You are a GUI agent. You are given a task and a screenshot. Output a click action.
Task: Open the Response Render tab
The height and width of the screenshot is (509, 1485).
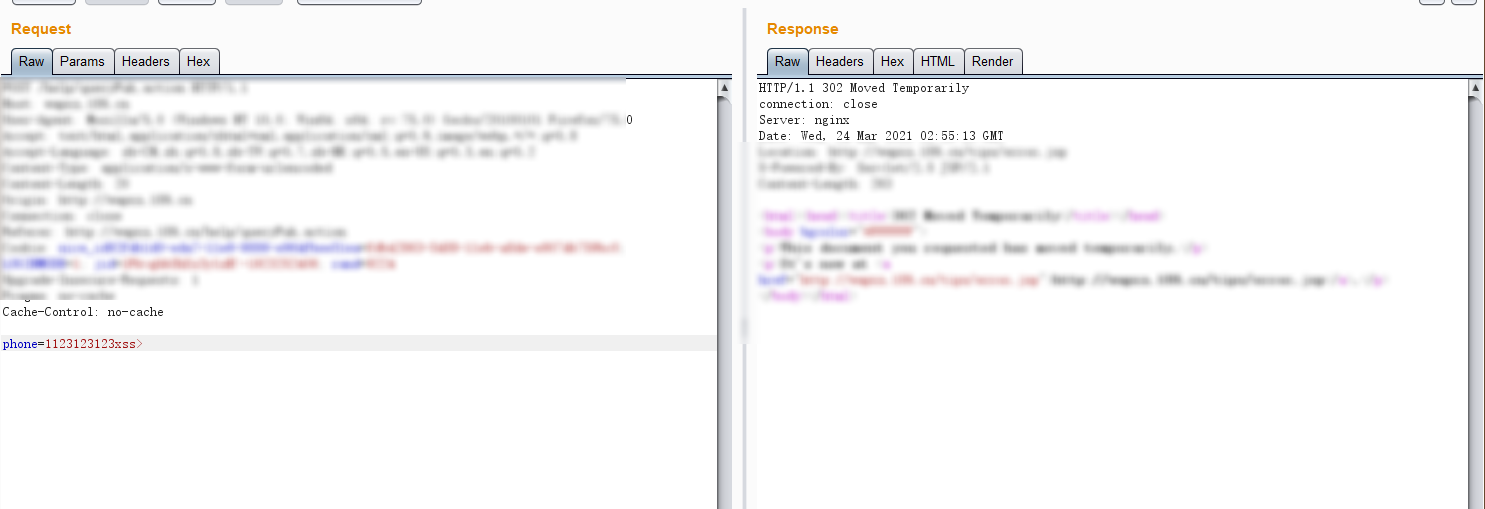[x=992, y=62]
